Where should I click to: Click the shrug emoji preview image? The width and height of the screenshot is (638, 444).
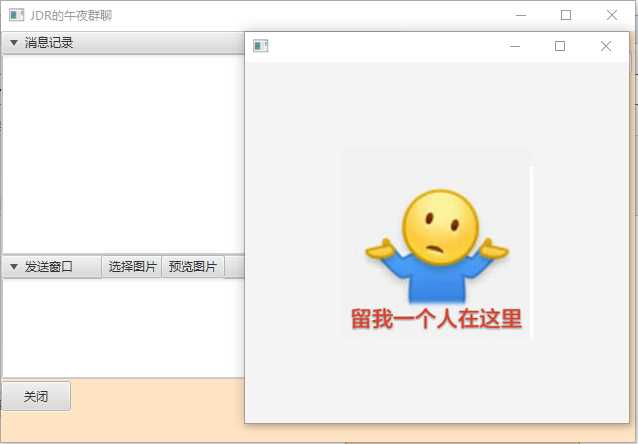click(x=436, y=244)
